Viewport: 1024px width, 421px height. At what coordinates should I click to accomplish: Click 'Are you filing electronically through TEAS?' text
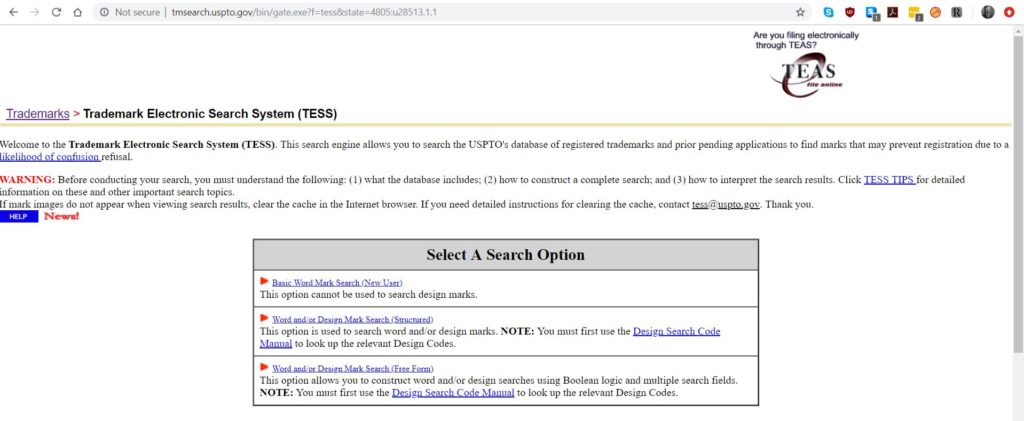pyautogui.click(x=806, y=40)
